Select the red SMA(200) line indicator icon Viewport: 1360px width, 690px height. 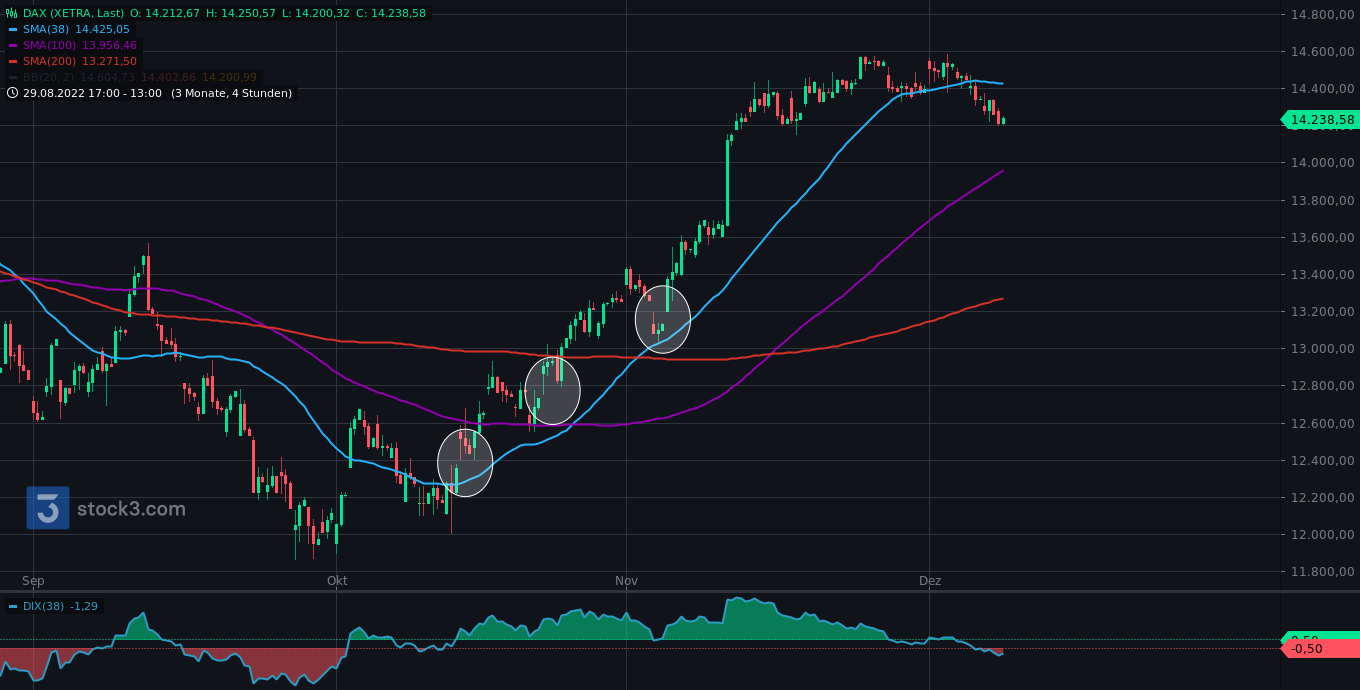click(13, 61)
